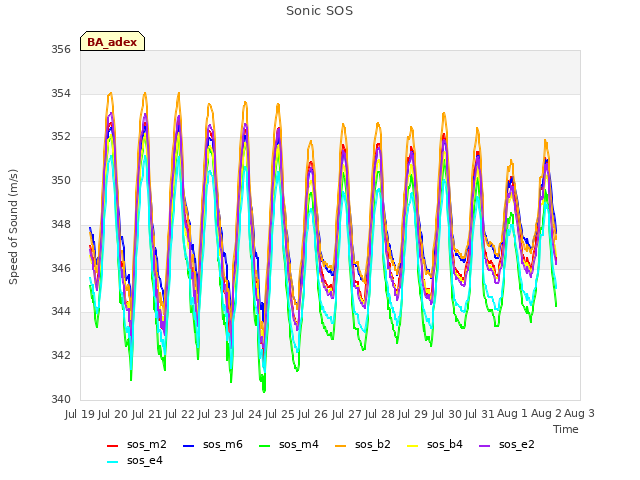The image size is (640, 480).
Task: Click the 346 y-axis tick label
Action: pyautogui.click(x=61, y=268)
